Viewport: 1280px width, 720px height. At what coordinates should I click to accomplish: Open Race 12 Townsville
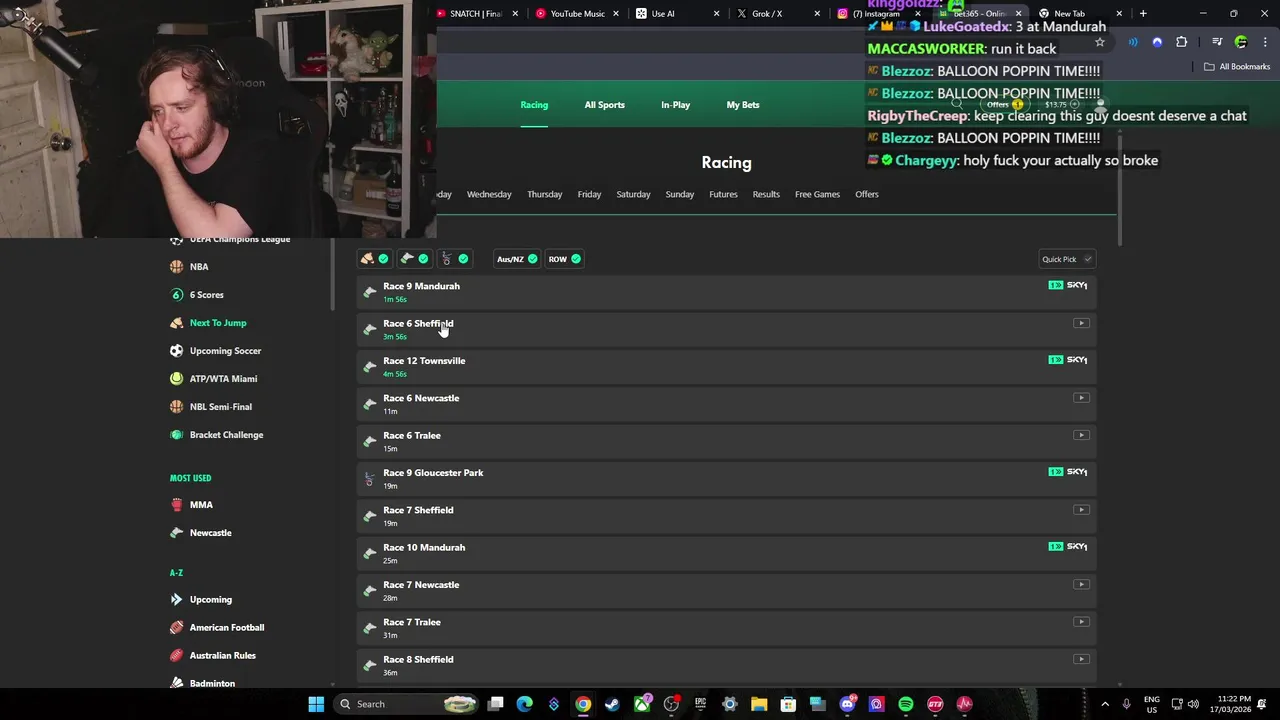(727, 366)
